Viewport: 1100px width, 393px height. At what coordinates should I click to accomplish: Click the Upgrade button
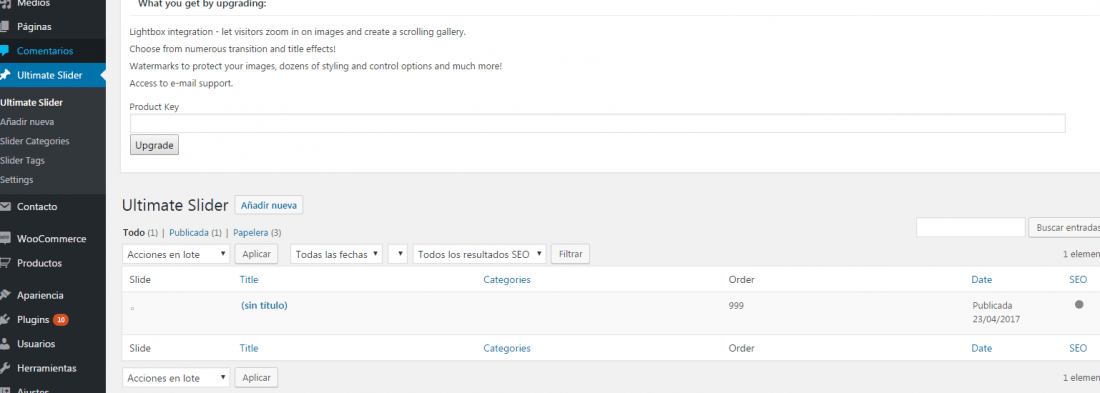click(x=154, y=145)
